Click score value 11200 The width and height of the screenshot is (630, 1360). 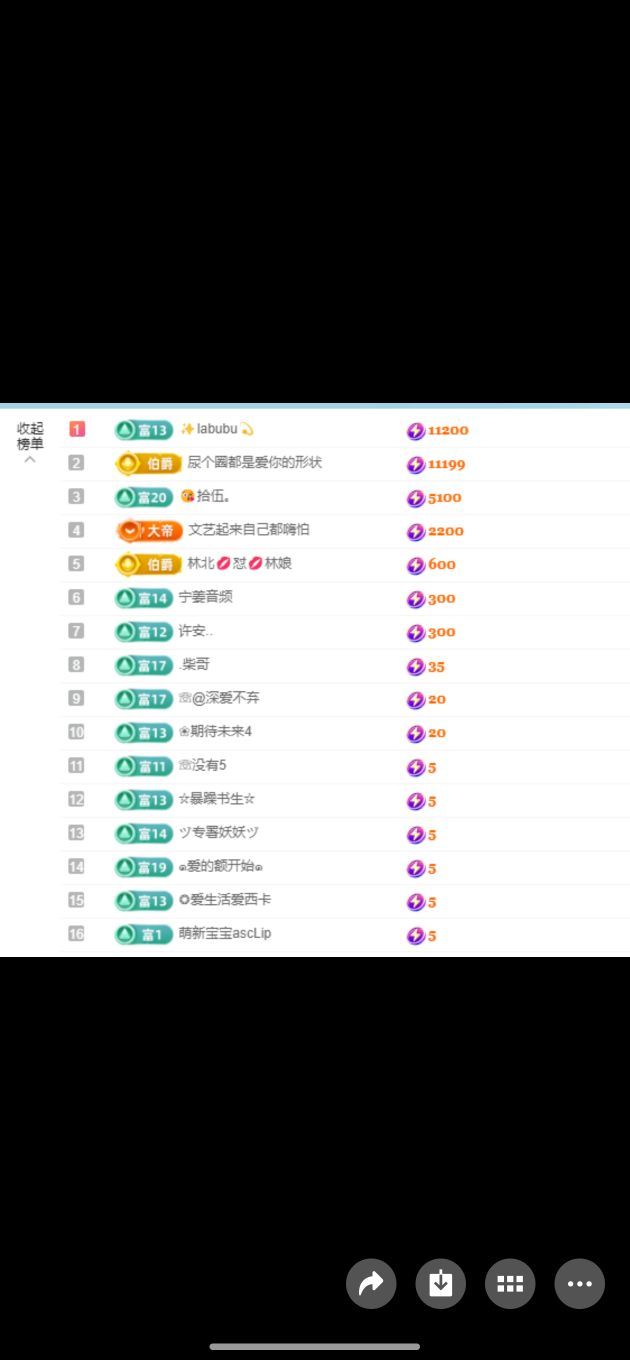(x=448, y=431)
